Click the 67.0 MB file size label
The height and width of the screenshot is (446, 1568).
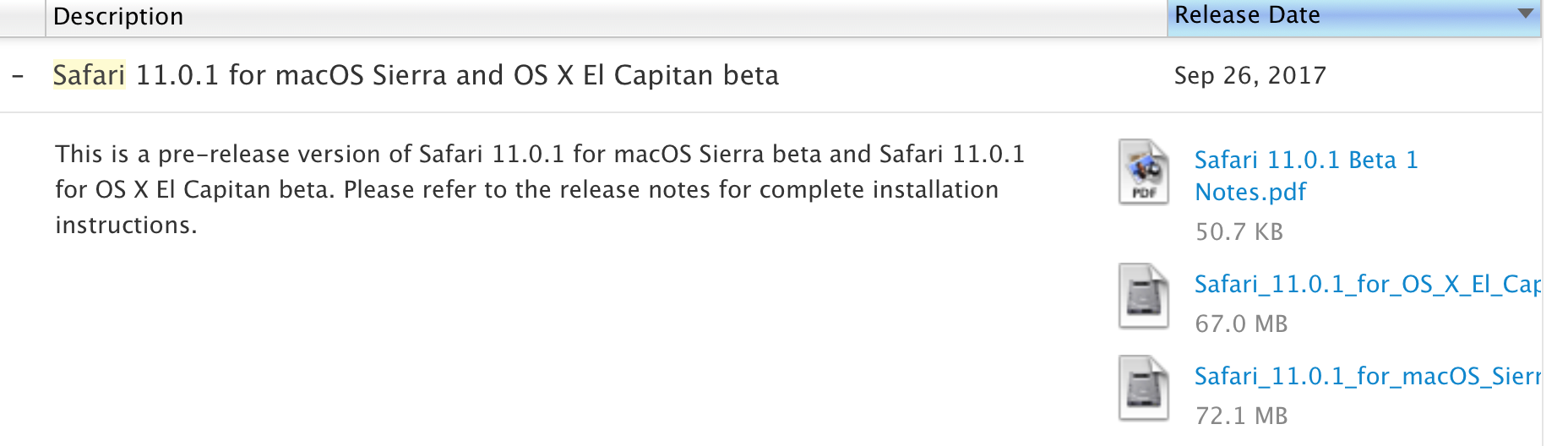[x=1241, y=324]
